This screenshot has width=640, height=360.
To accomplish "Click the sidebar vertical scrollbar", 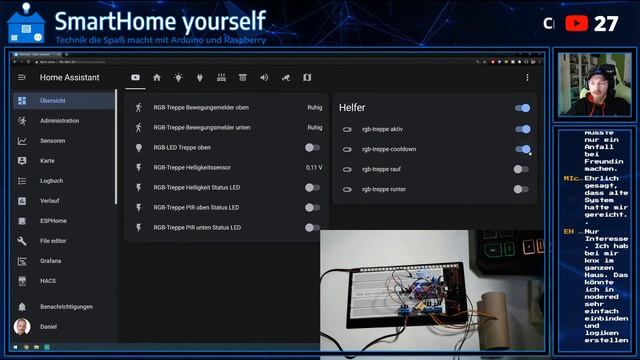I will coord(116,147).
